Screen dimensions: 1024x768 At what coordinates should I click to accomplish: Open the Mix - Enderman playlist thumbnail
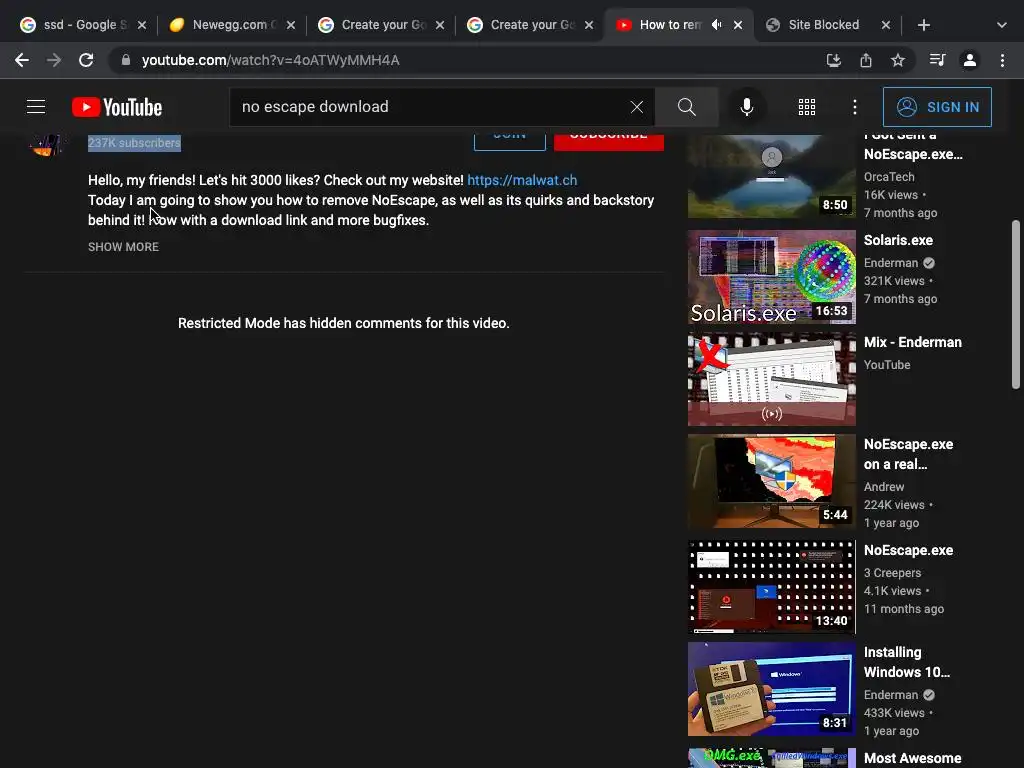coord(771,379)
